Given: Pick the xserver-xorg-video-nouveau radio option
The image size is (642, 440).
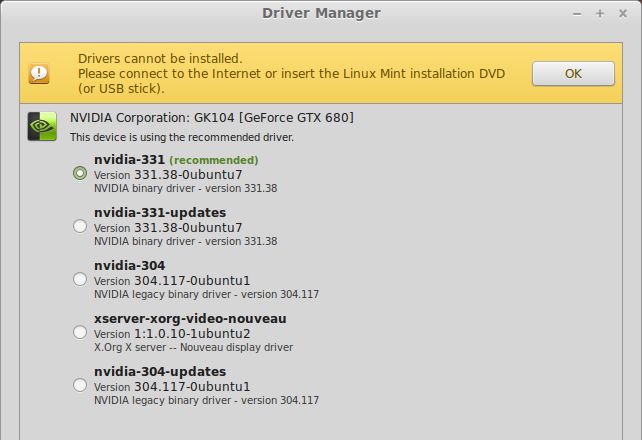Looking at the screenshot, I should tap(80, 332).
